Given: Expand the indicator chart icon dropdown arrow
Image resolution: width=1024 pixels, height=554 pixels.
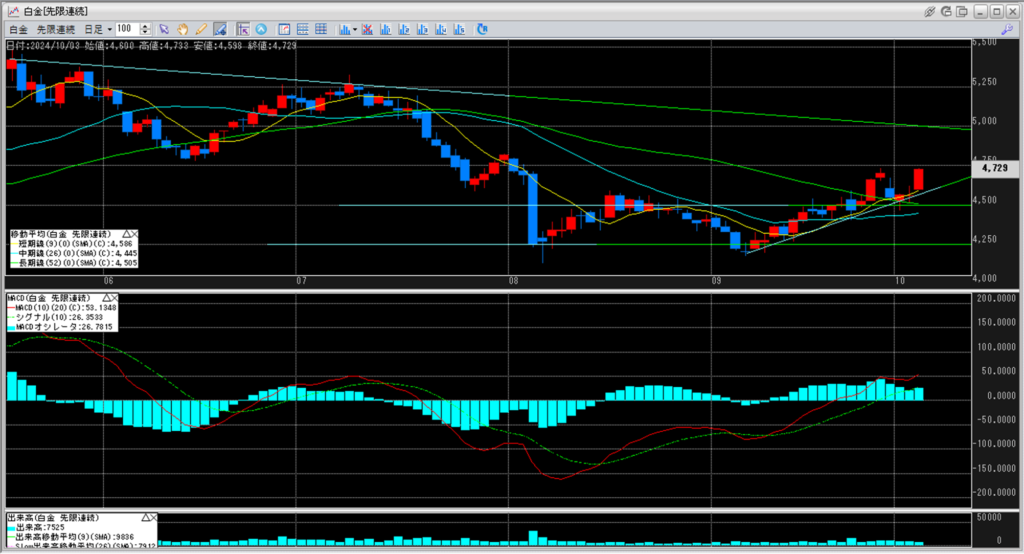Looking at the screenshot, I should pyautogui.click(x=356, y=29).
